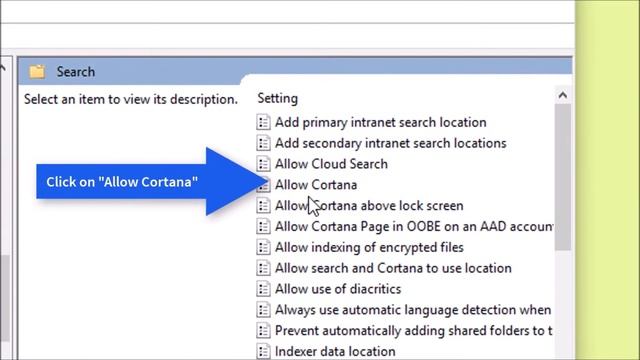Click the left tree pane scrollbar thumb

coord(4,298)
